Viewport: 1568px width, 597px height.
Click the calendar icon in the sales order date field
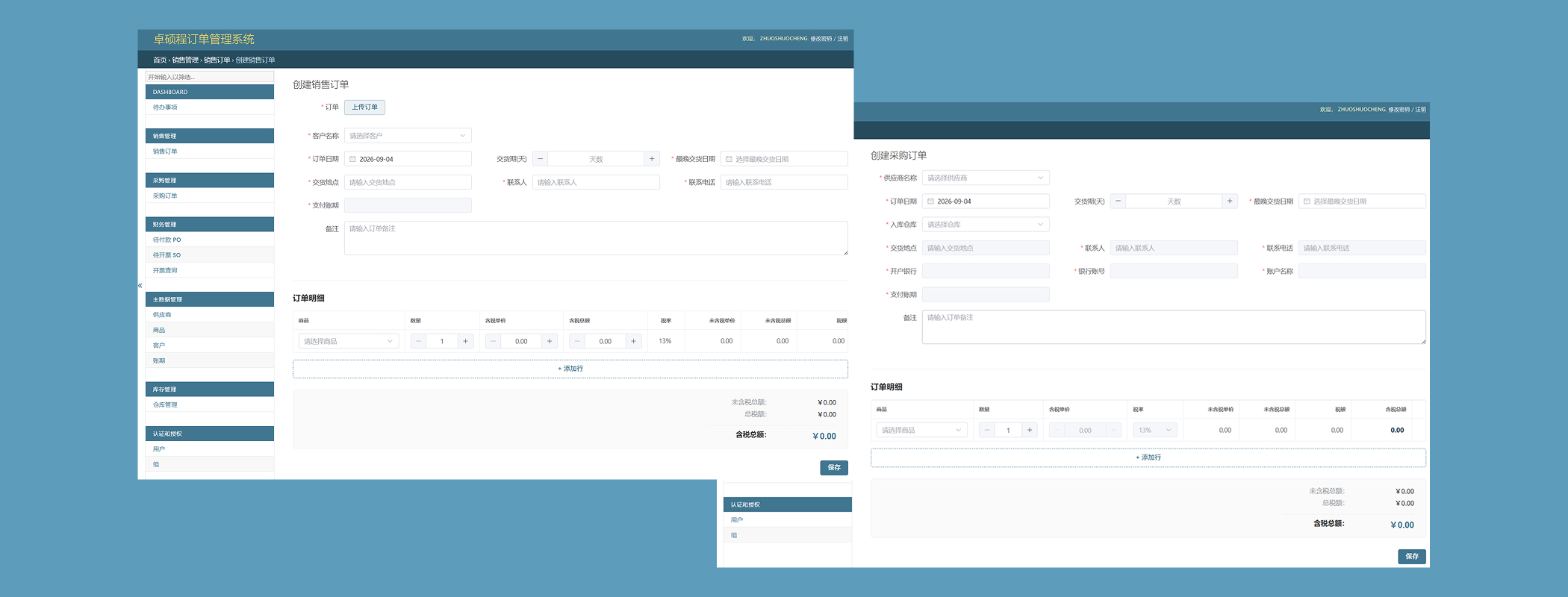352,159
